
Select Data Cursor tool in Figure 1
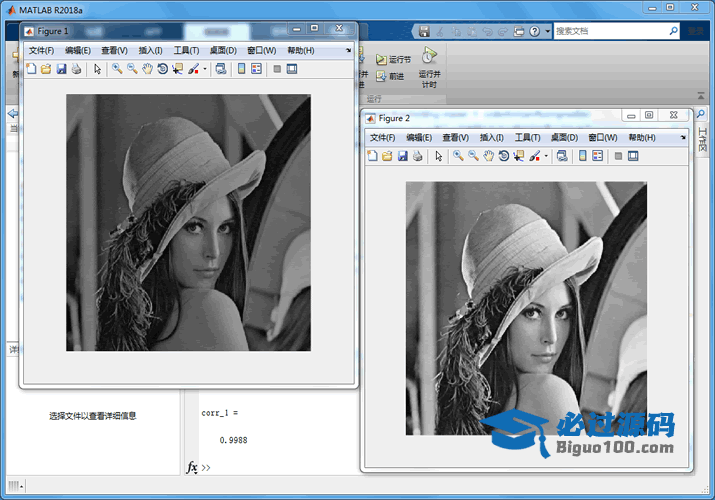(x=177, y=69)
